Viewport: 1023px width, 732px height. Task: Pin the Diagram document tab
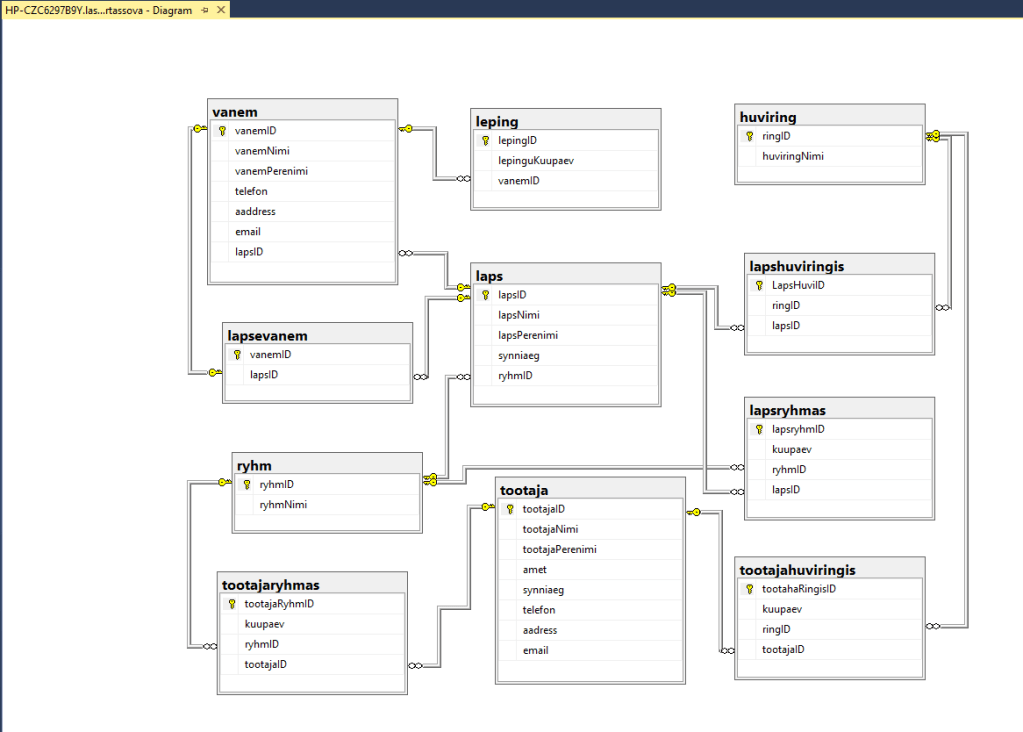205,10
